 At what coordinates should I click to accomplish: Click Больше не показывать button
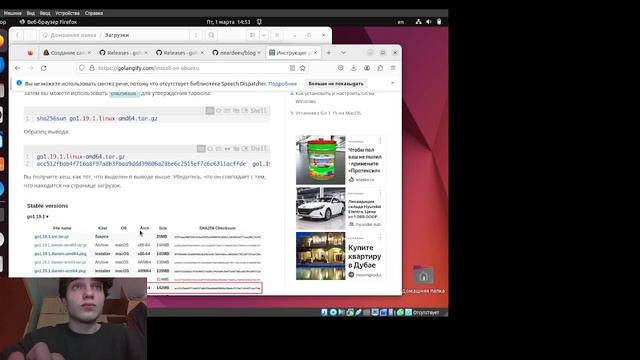click(x=336, y=84)
